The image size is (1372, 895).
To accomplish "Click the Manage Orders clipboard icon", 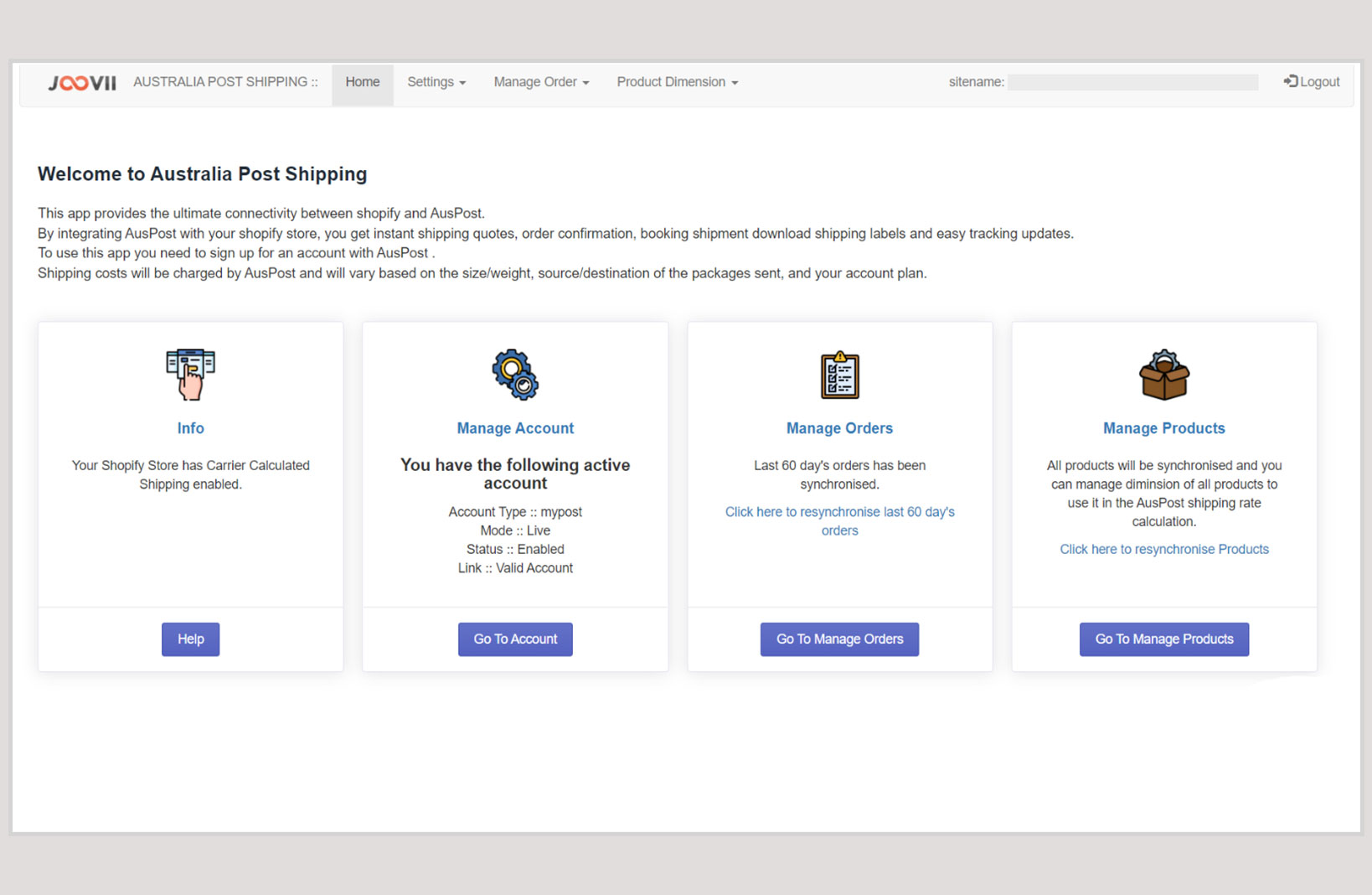I will click(x=839, y=375).
